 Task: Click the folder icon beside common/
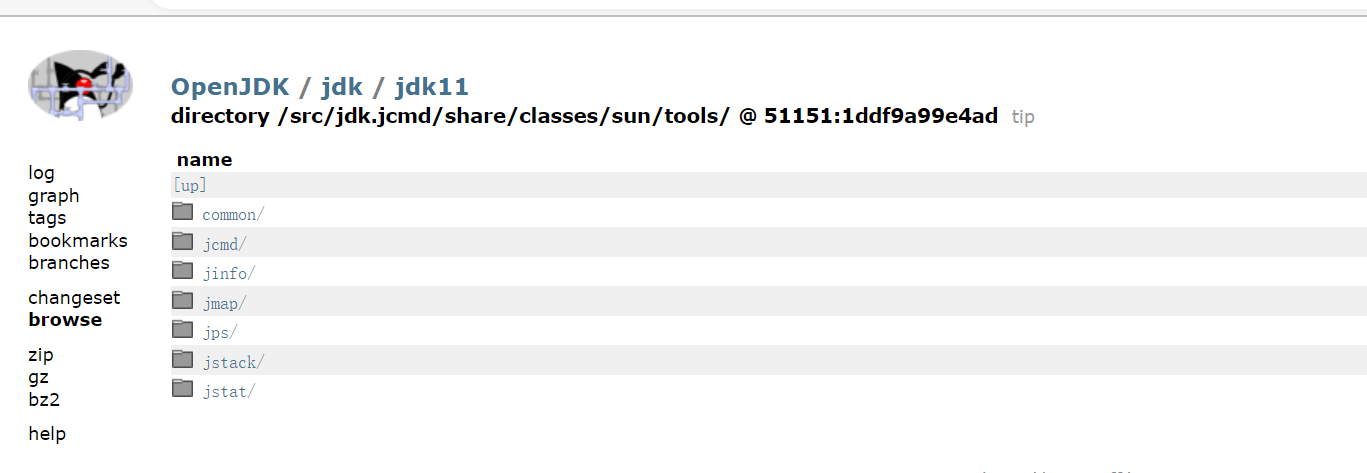tap(182, 212)
